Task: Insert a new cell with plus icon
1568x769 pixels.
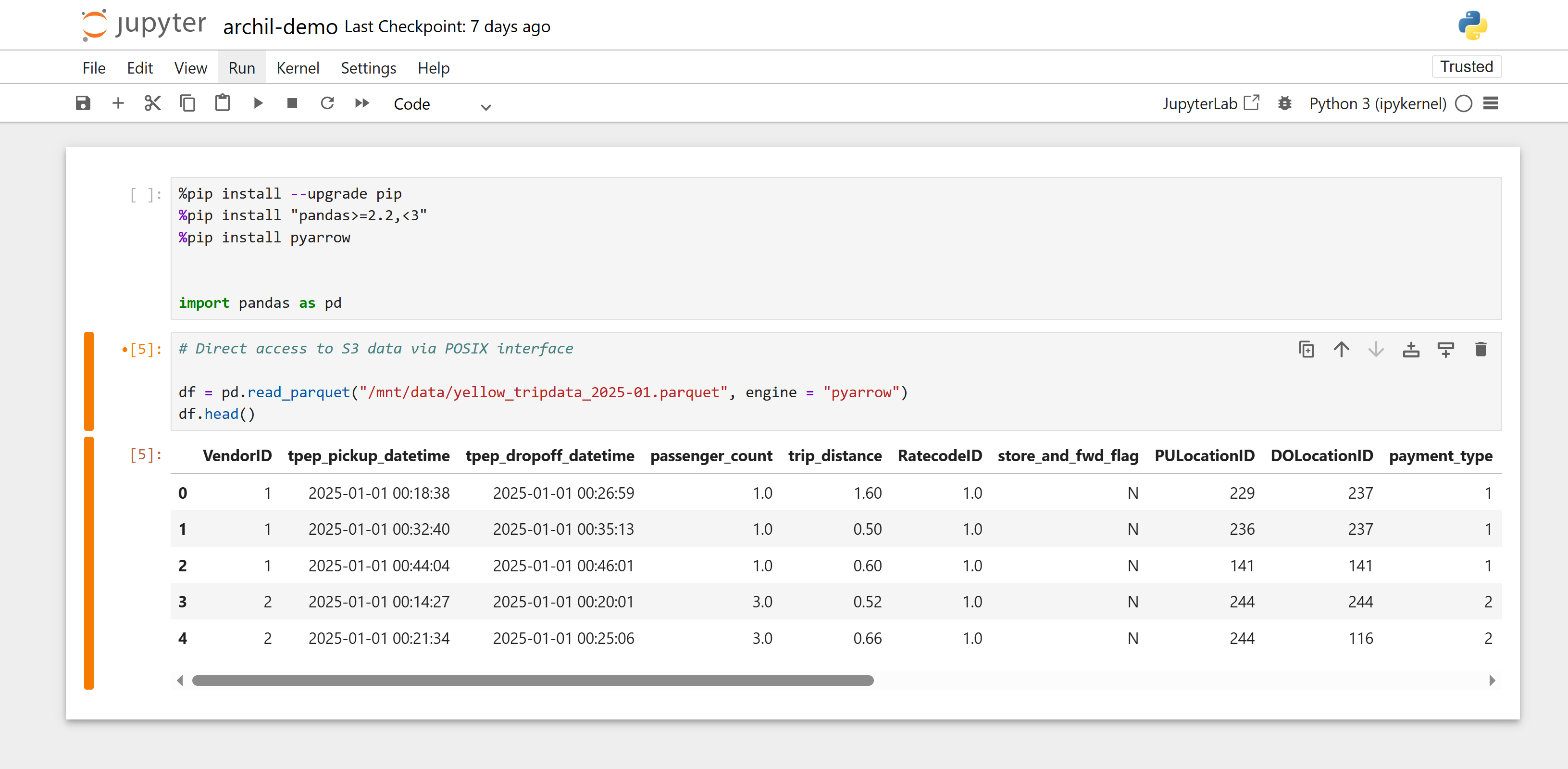Action: pos(118,103)
